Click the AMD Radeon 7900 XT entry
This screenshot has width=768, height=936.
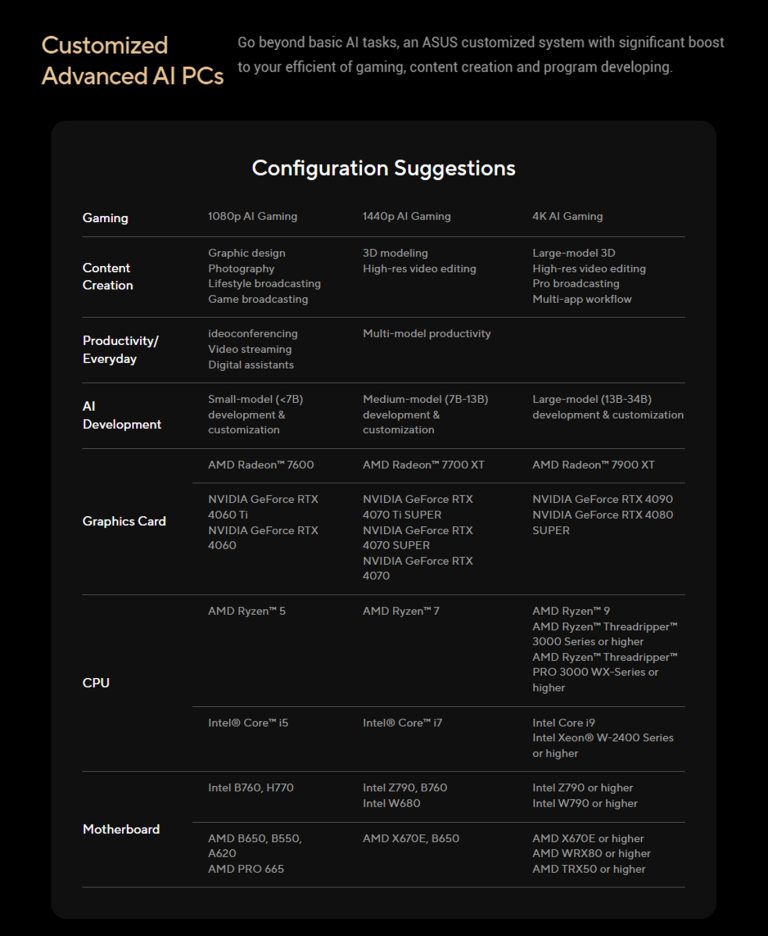[593, 464]
